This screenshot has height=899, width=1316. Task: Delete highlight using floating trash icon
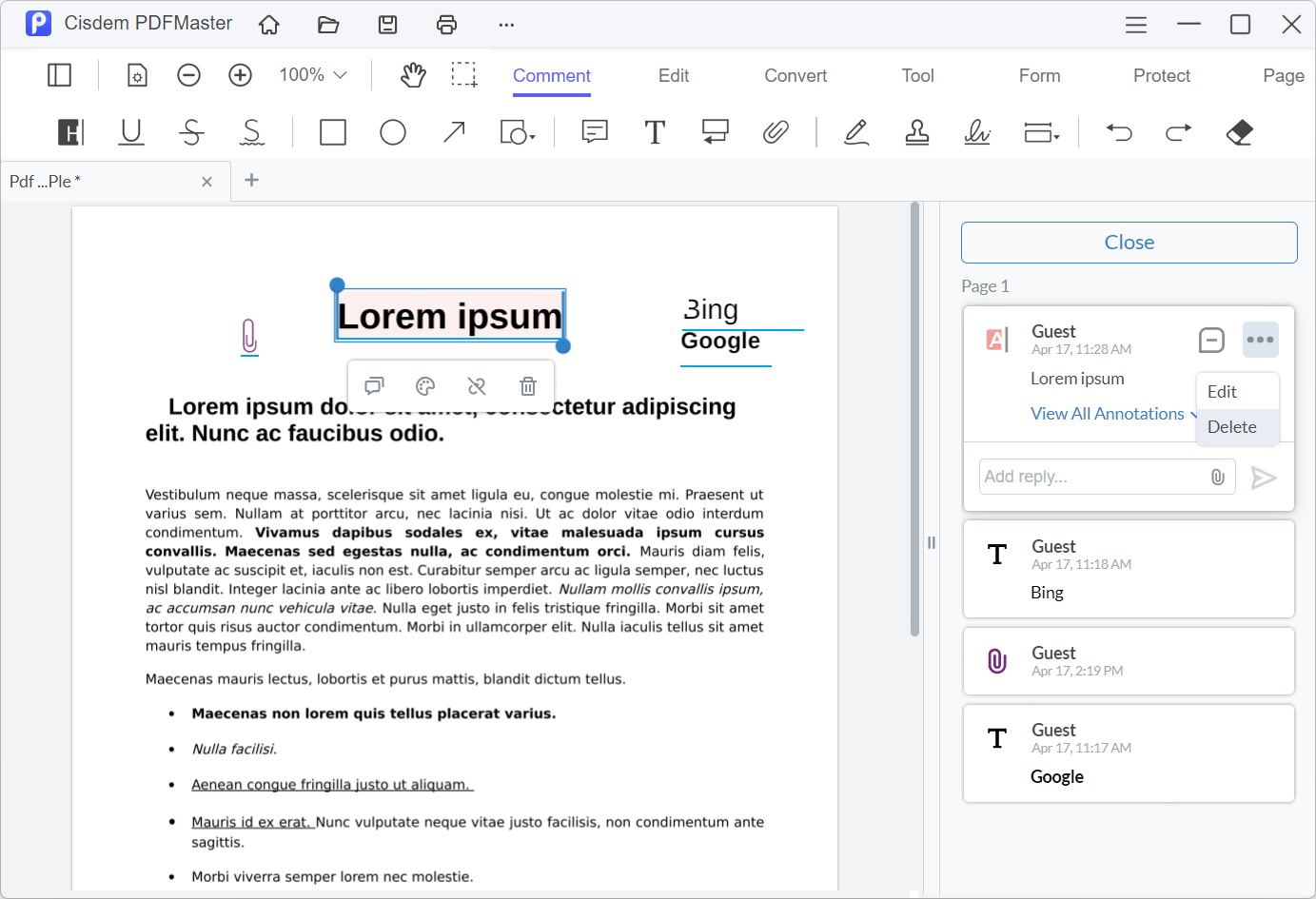(528, 385)
